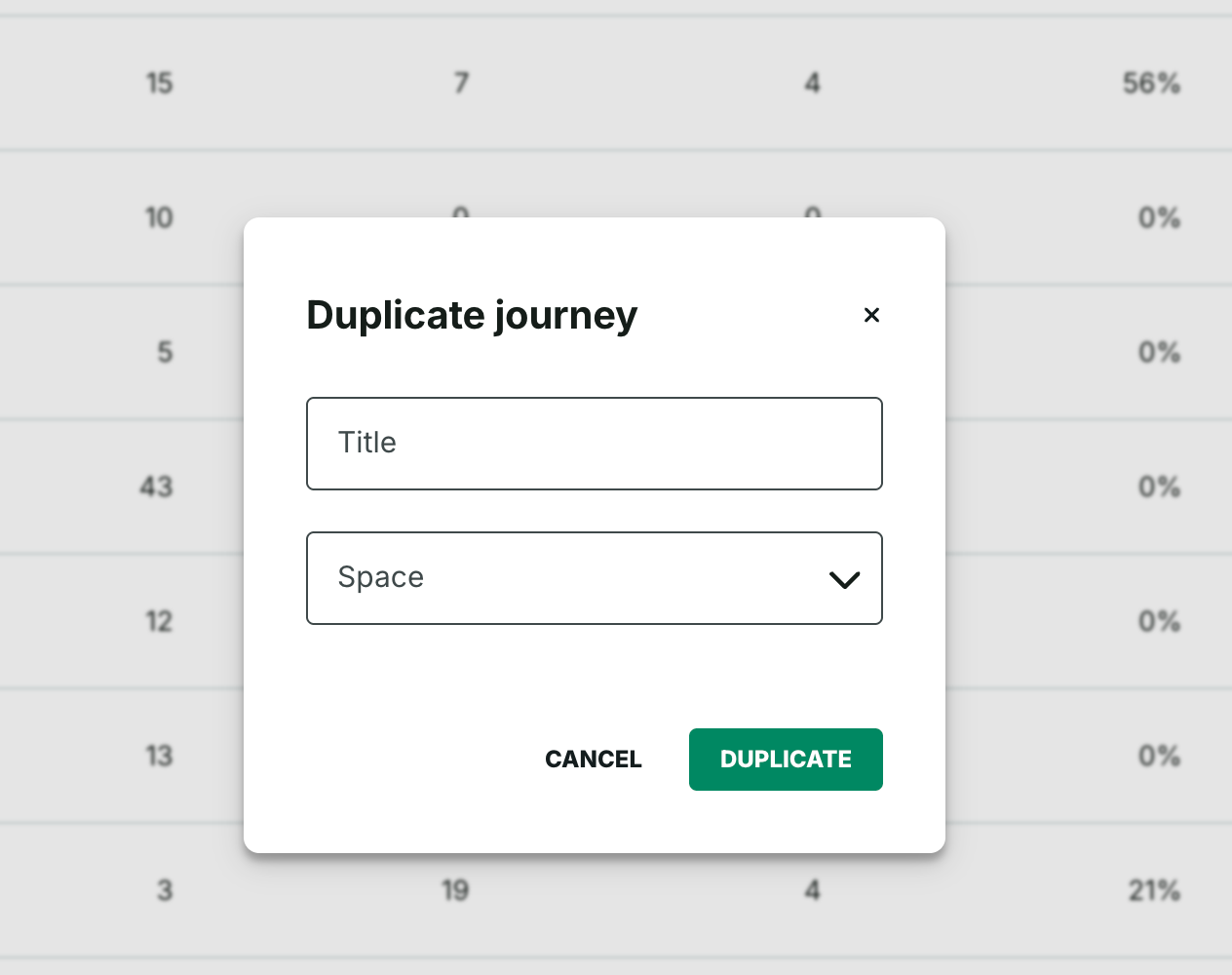Select the cell with value 12
The width and height of the screenshot is (1232, 975).
pos(160,621)
